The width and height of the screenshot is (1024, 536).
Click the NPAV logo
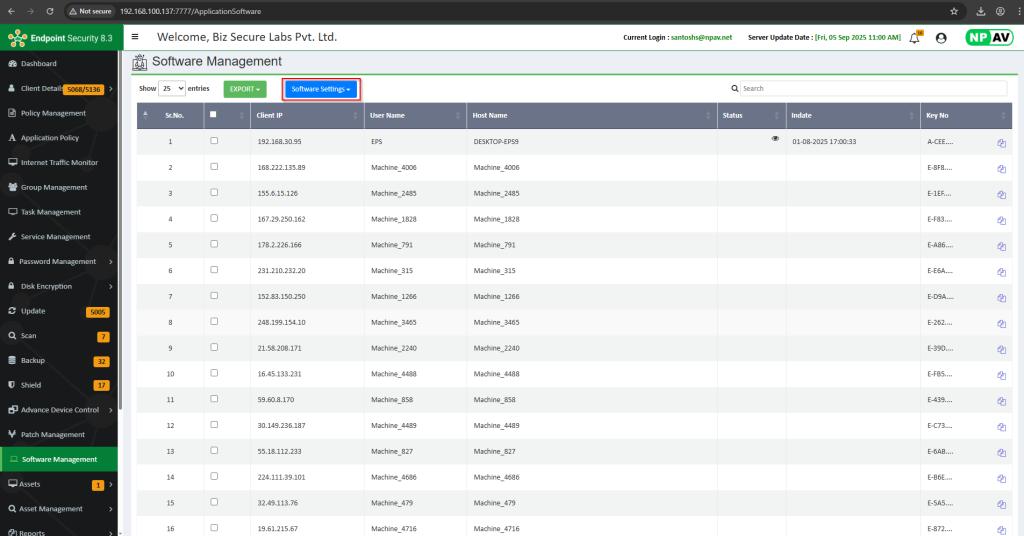(988, 37)
